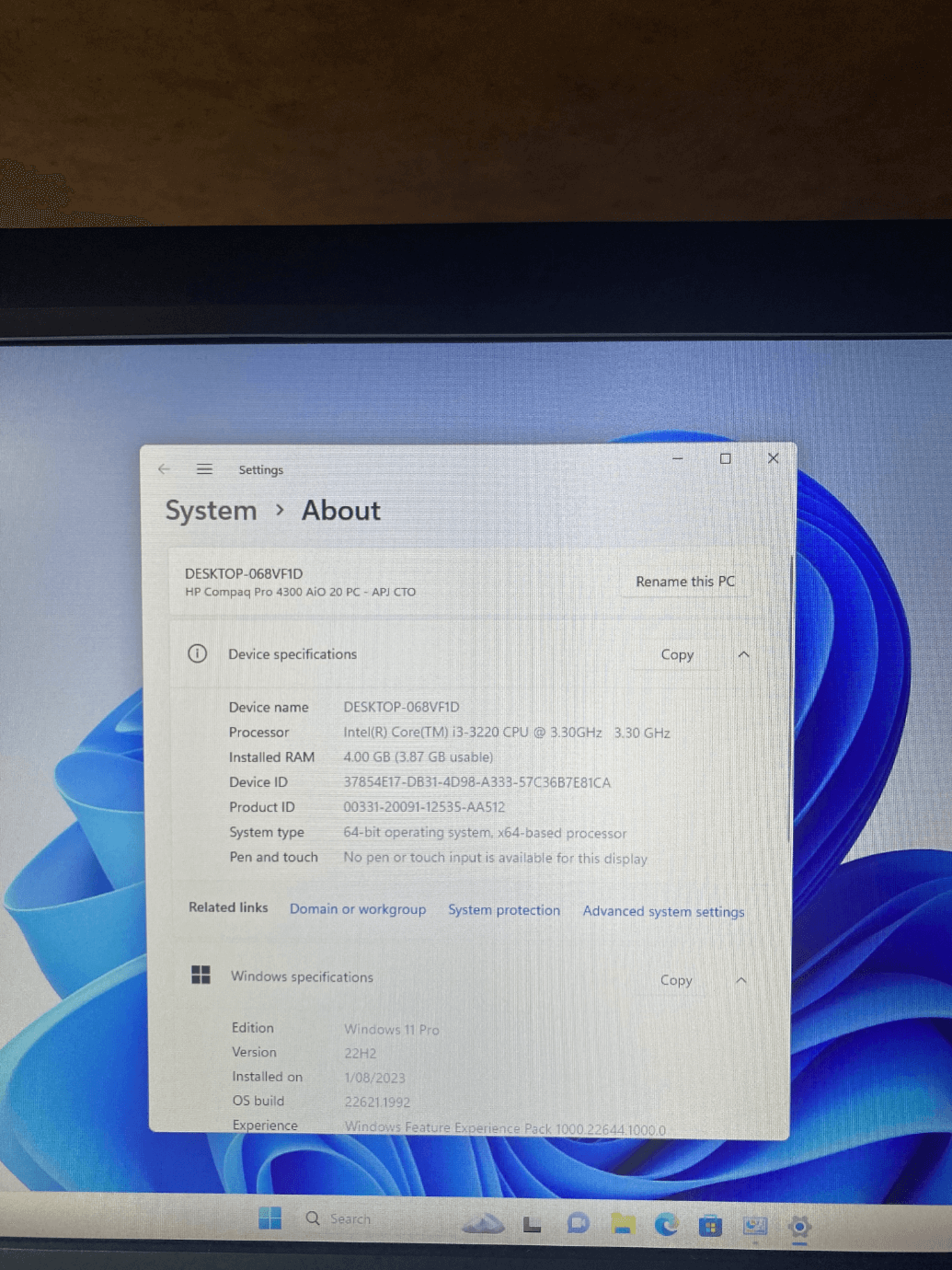The image size is (952, 1270).
Task: Click the info icon beside Device specifications
Action: coord(197,653)
